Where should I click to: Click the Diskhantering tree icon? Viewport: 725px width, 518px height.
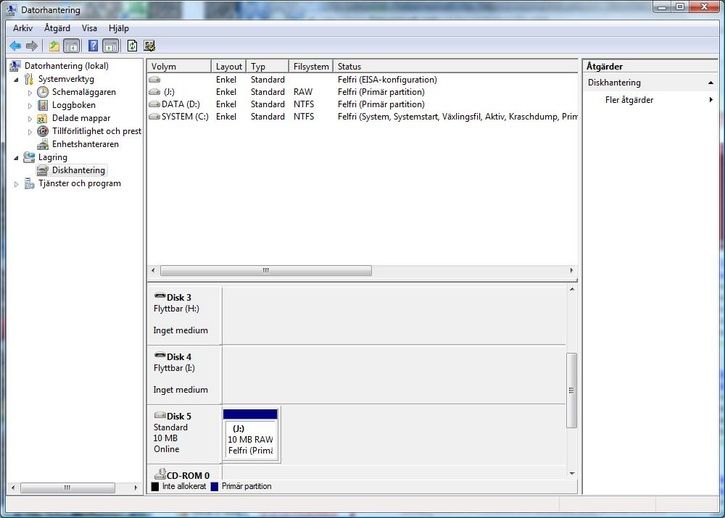tap(43, 170)
